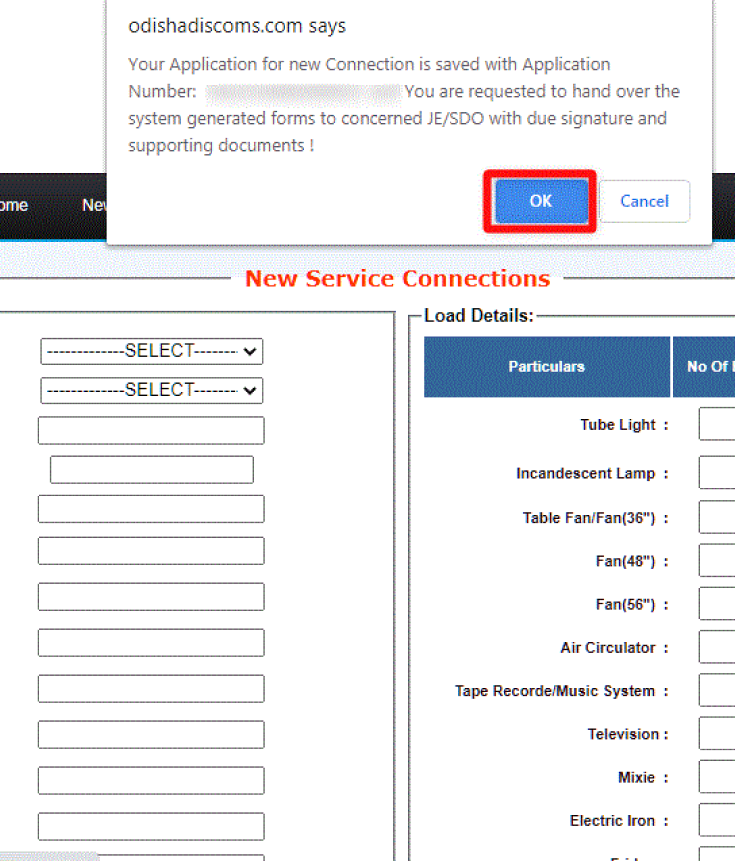Screen dimensions: 735x861
Task: Click OK in the application saved dialog
Action: pos(540,201)
